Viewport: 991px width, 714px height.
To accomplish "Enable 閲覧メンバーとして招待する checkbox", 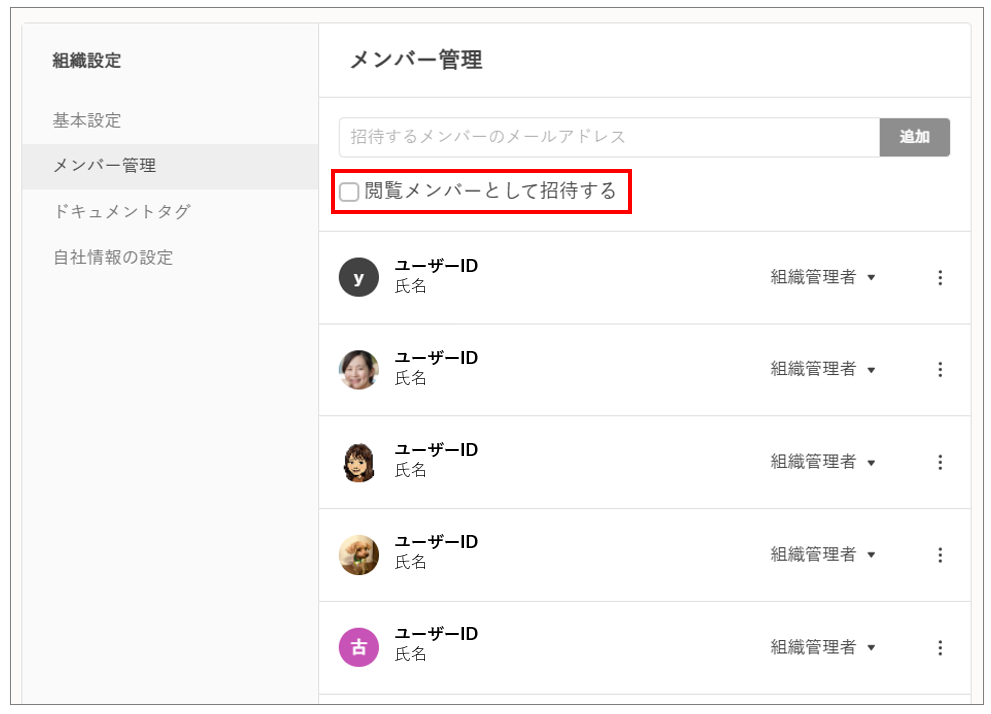I will (349, 192).
